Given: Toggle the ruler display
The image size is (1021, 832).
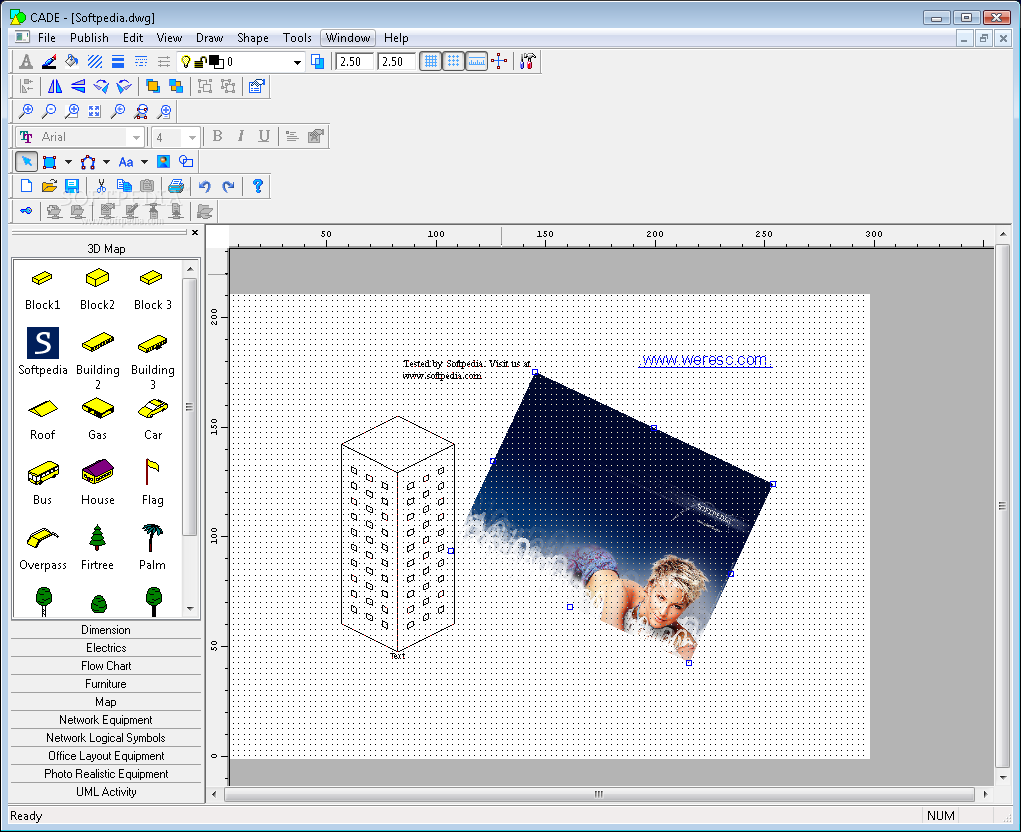Looking at the screenshot, I should click(x=477, y=62).
